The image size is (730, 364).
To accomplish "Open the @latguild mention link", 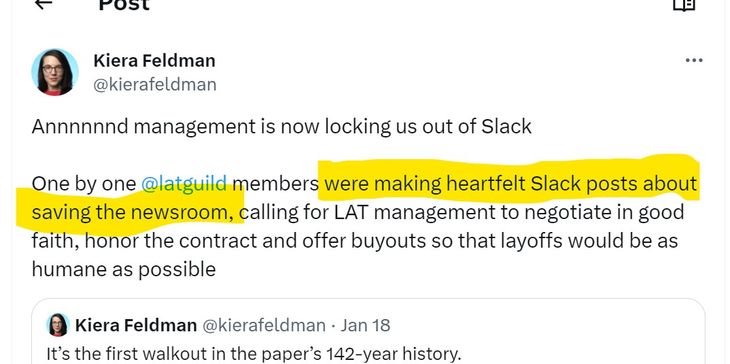I will click(184, 184).
